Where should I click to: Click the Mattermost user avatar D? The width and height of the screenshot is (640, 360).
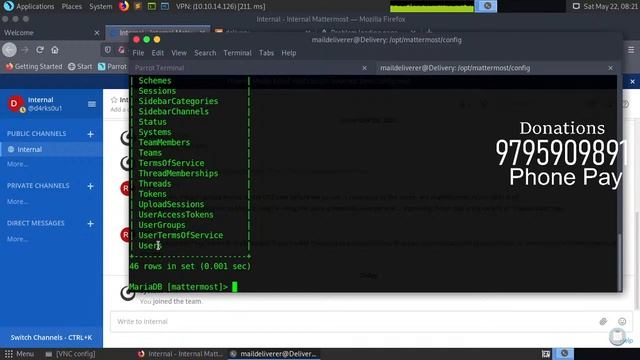[x=16, y=104]
